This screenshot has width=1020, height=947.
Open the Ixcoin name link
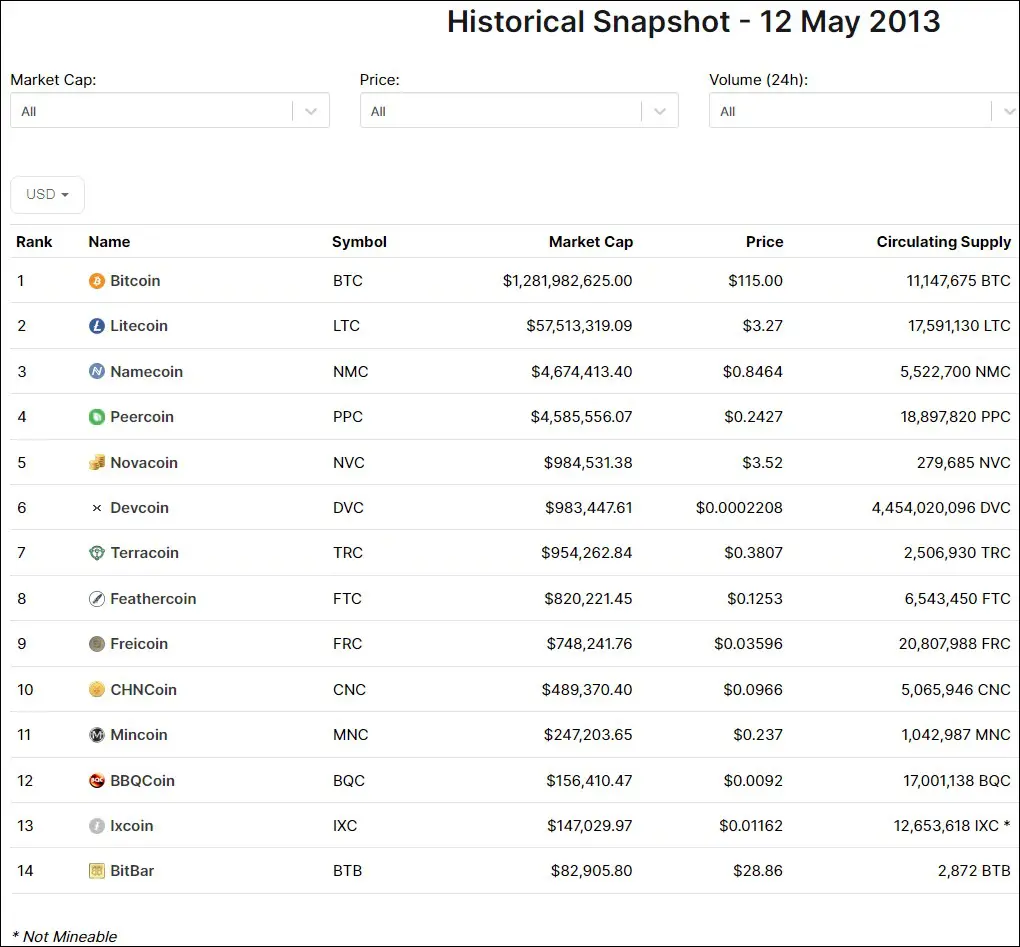[131, 826]
